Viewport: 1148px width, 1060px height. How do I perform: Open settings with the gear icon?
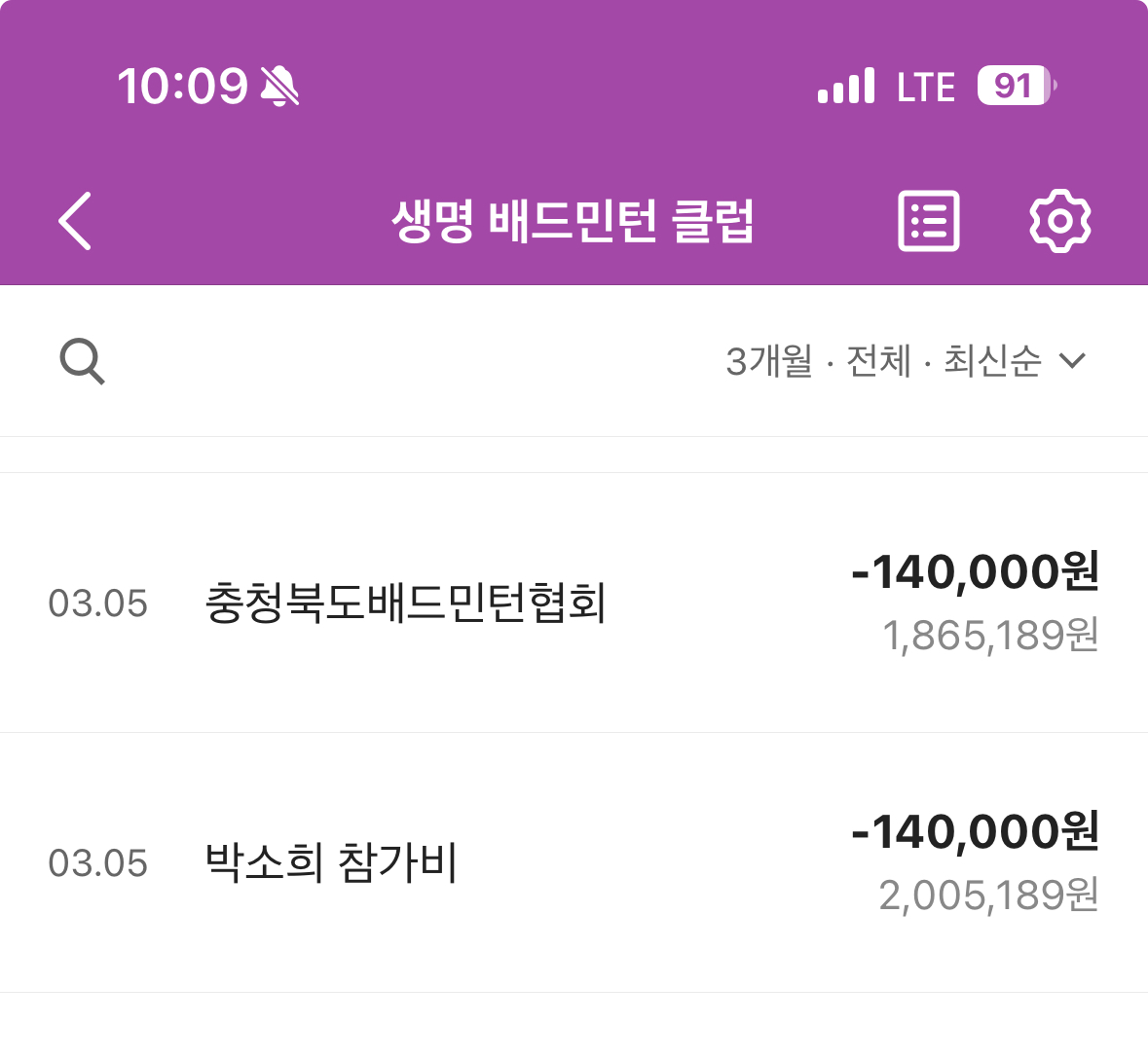pos(1059,221)
